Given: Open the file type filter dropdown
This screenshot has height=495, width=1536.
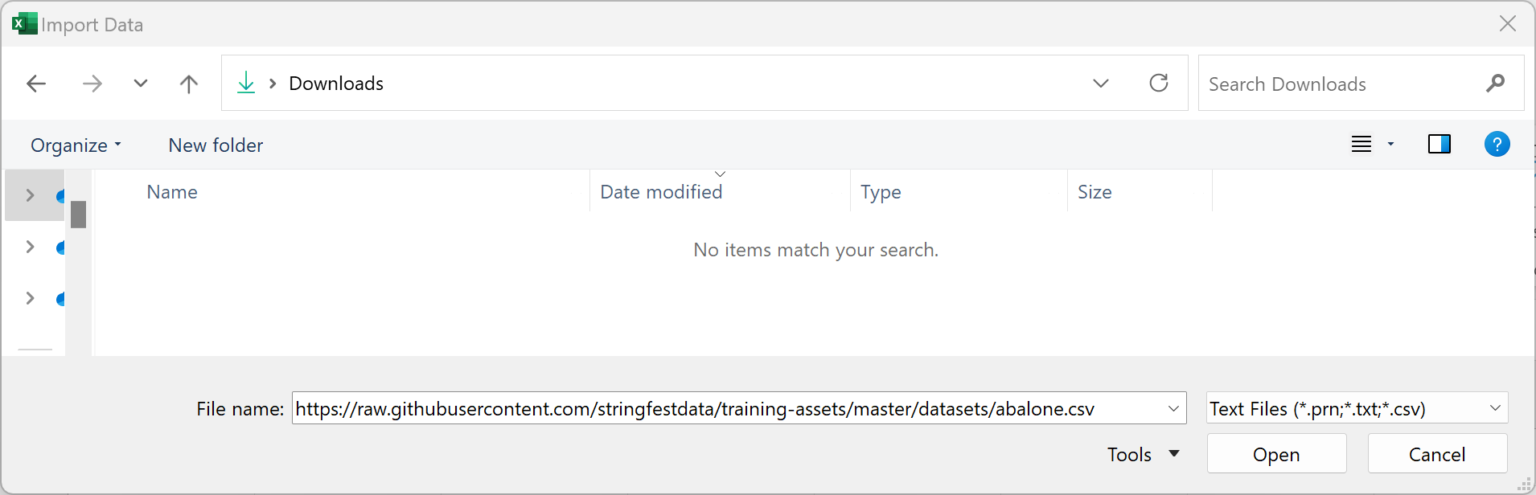Looking at the screenshot, I should point(1357,408).
